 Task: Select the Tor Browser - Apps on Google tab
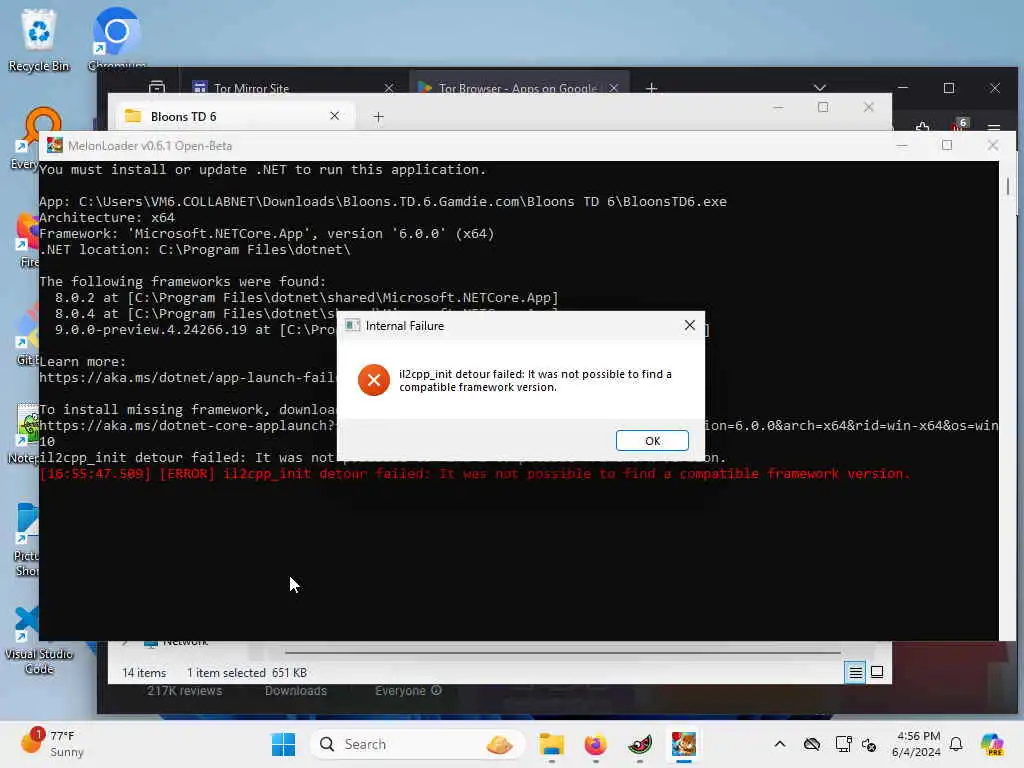click(517, 88)
